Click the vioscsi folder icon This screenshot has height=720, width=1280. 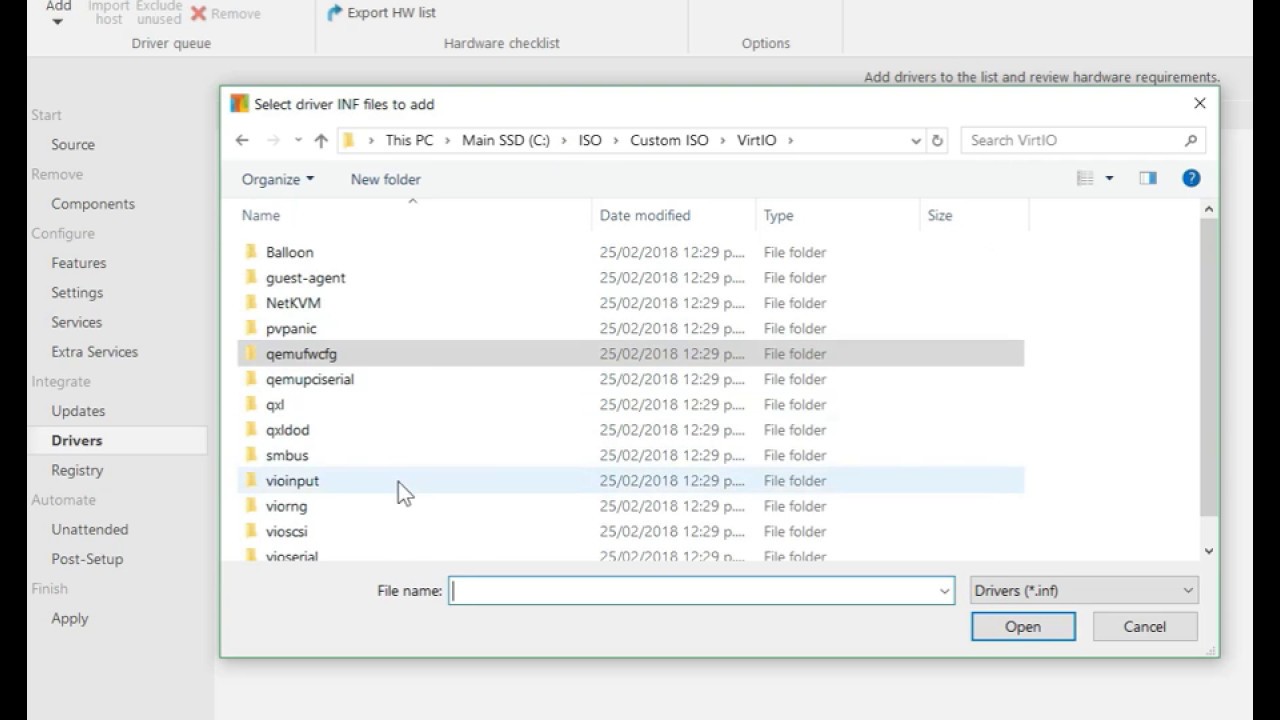(252, 531)
